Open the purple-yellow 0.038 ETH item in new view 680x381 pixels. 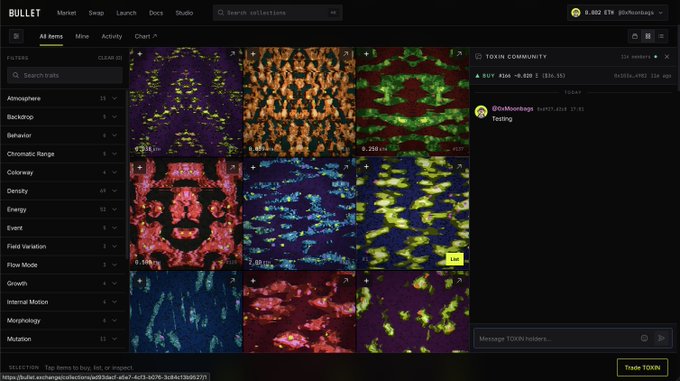pyautogui.click(x=232, y=54)
